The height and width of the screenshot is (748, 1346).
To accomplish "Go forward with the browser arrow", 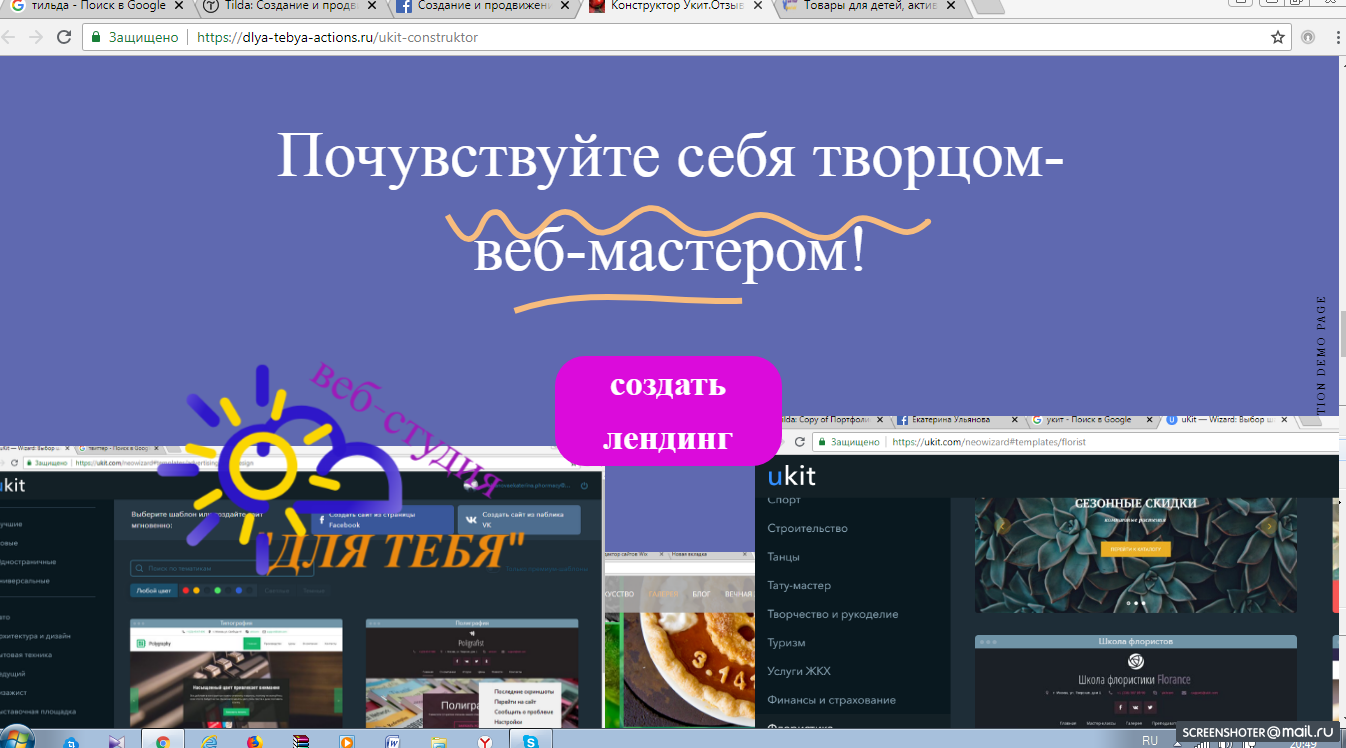I will tap(34, 37).
